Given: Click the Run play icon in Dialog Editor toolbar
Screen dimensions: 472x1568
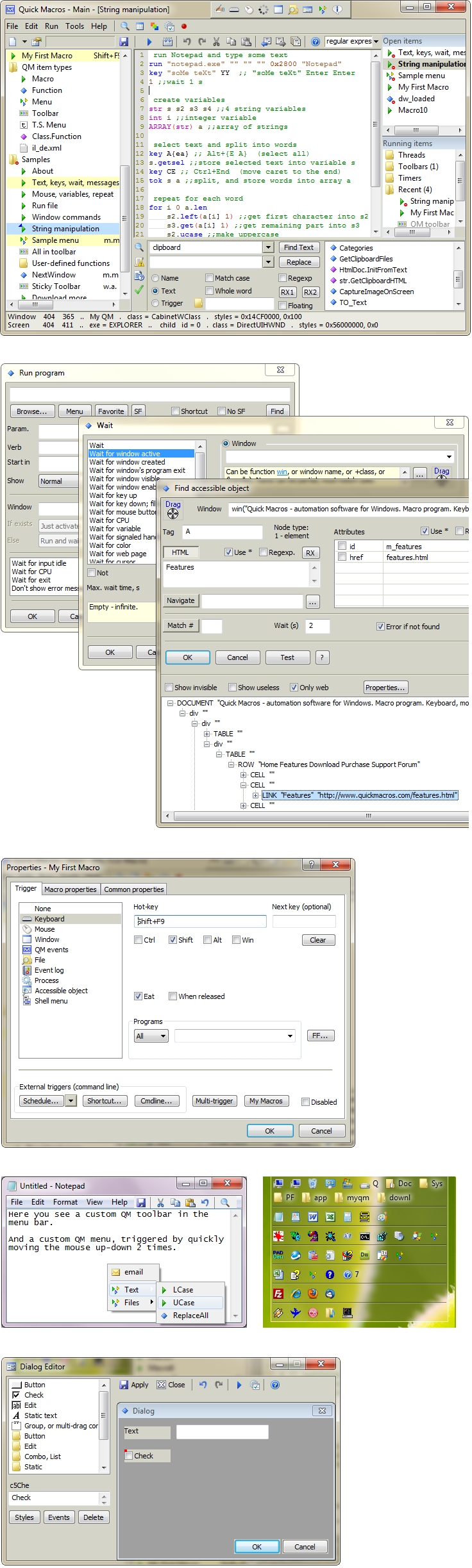Looking at the screenshot, I should pos(239,1385).
